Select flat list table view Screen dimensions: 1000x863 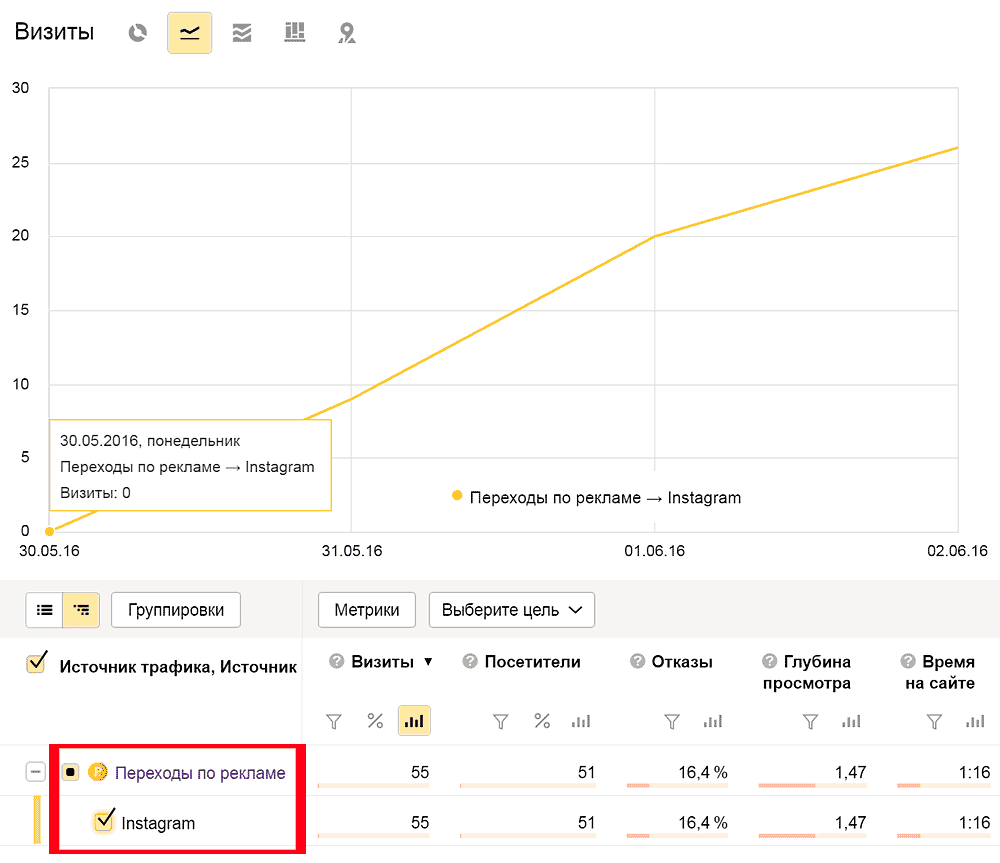coord(45,610)
